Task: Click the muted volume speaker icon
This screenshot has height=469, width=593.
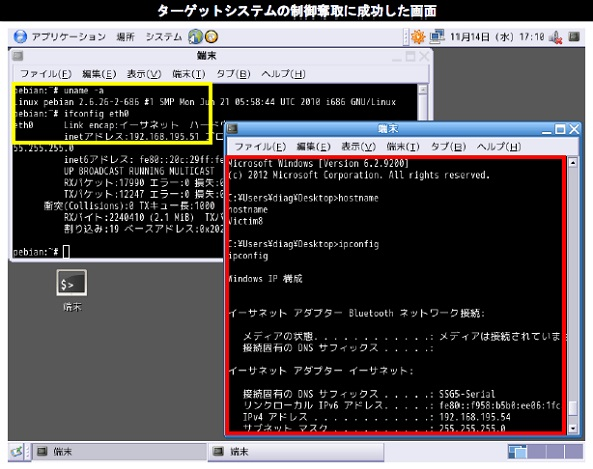Action: (556, 37)
